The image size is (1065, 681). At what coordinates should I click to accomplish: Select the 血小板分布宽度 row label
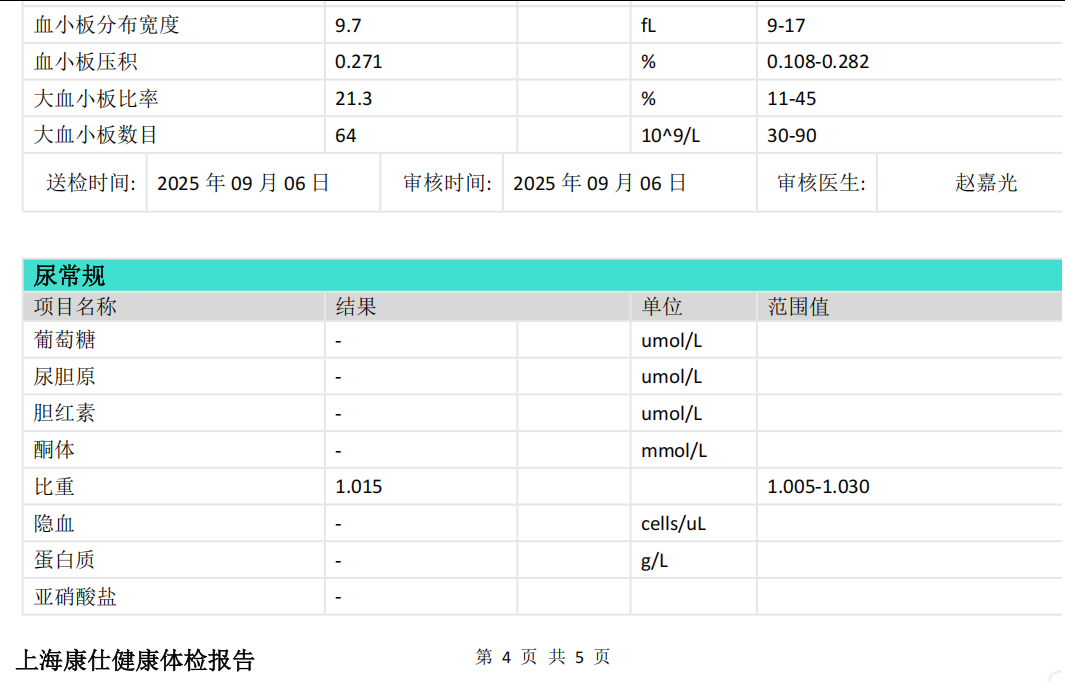pos(107,25)
